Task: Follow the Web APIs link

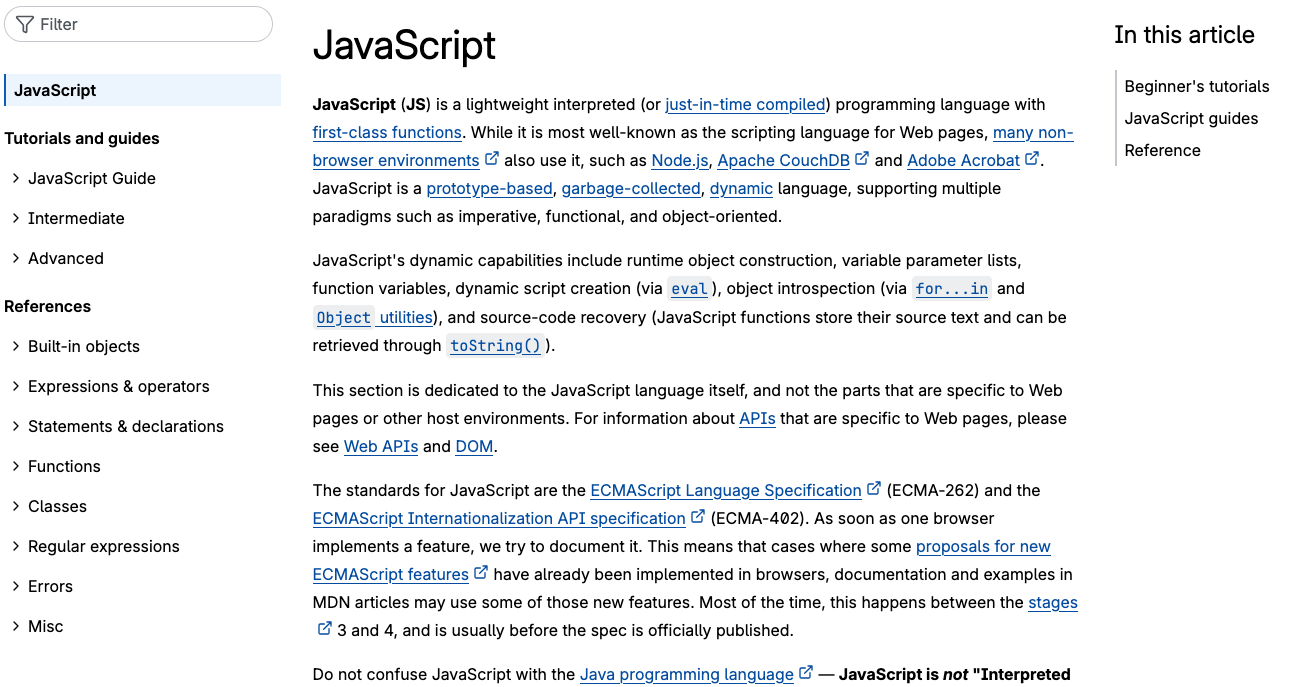Action: (x=381, y=446)
